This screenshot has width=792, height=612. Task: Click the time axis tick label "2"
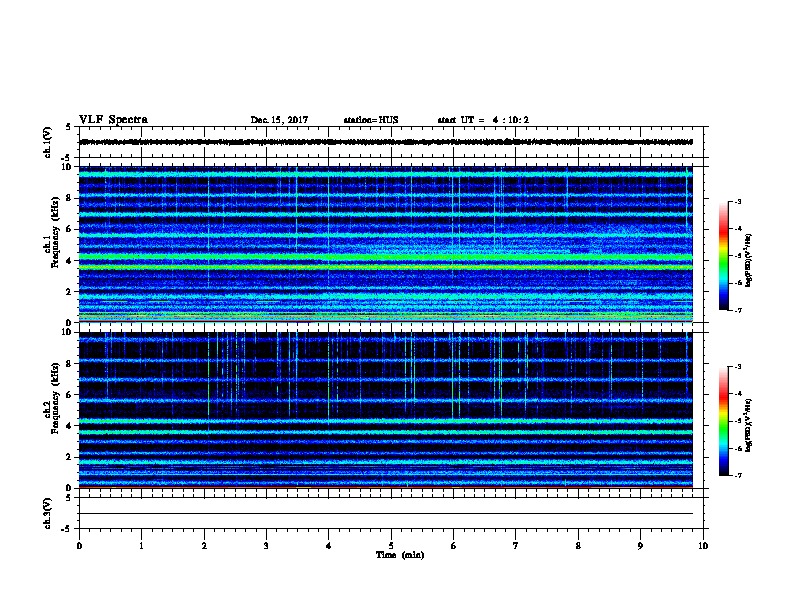point(204,546)
